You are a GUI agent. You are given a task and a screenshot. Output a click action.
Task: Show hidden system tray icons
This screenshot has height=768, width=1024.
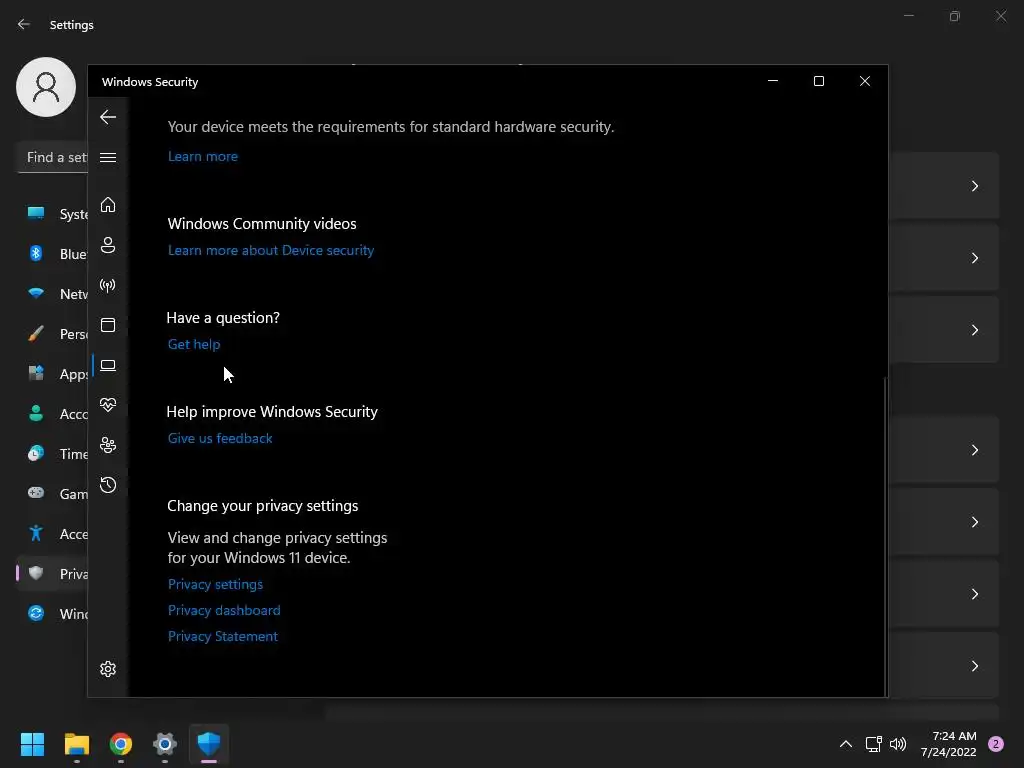coord(846,744)
